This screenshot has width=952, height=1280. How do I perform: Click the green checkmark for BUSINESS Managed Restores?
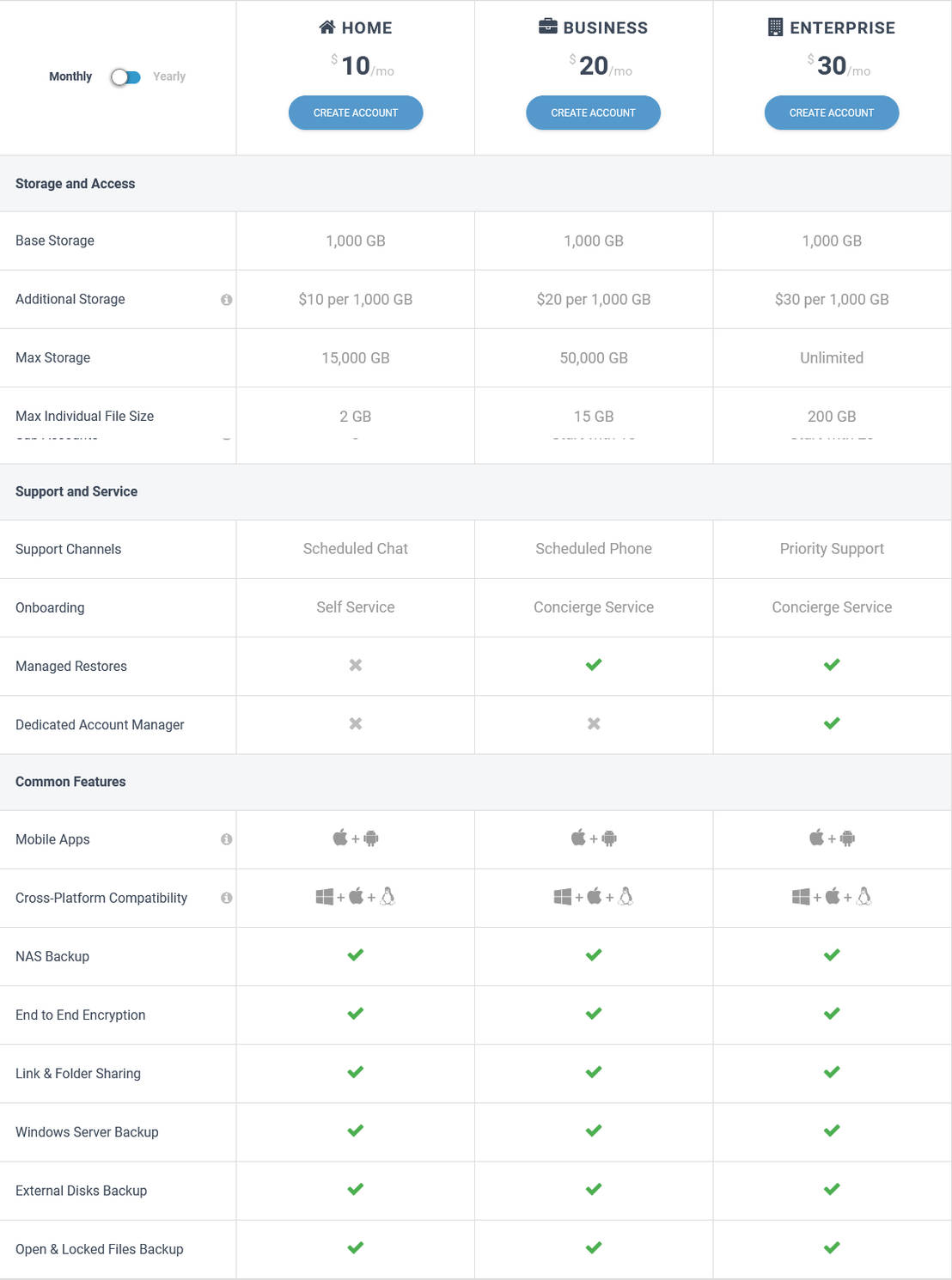pyautogui.click(x=593, y=665)
